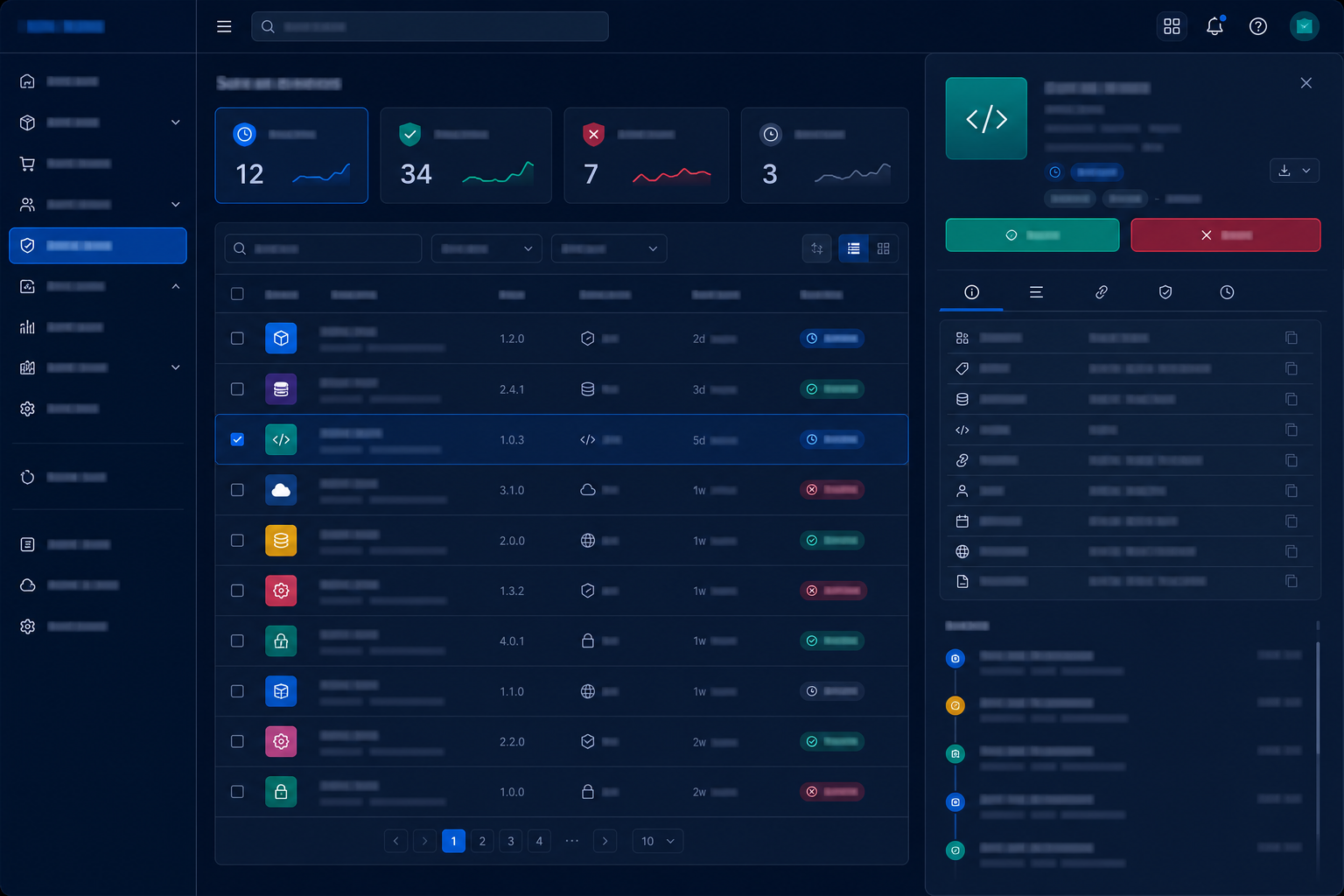Collapse the expanded sidebar section with the up chevron

pos(176,286)
